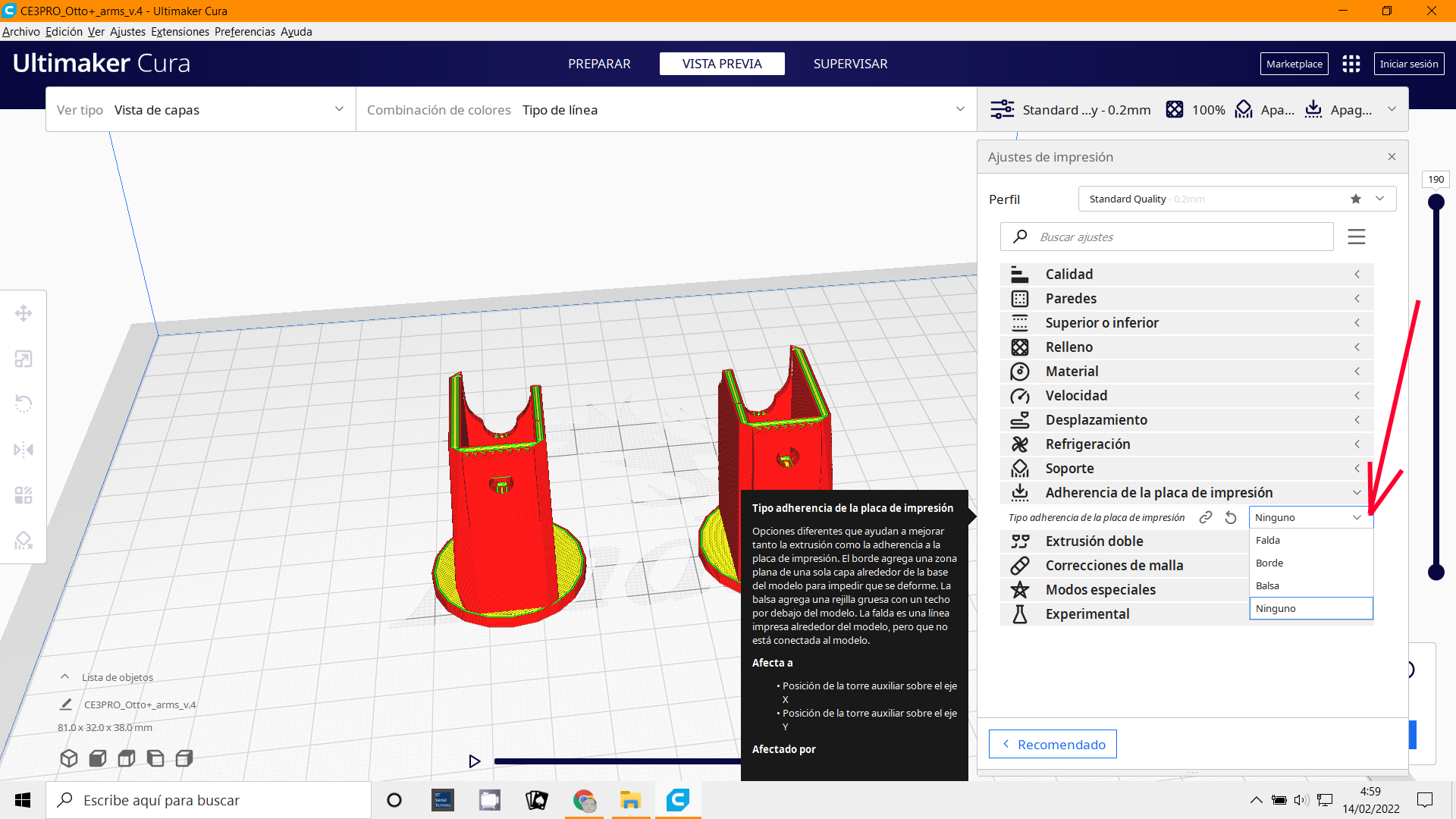Click the top handle of layer slider
This screenshot has width=1456, height=819.
1436,202
